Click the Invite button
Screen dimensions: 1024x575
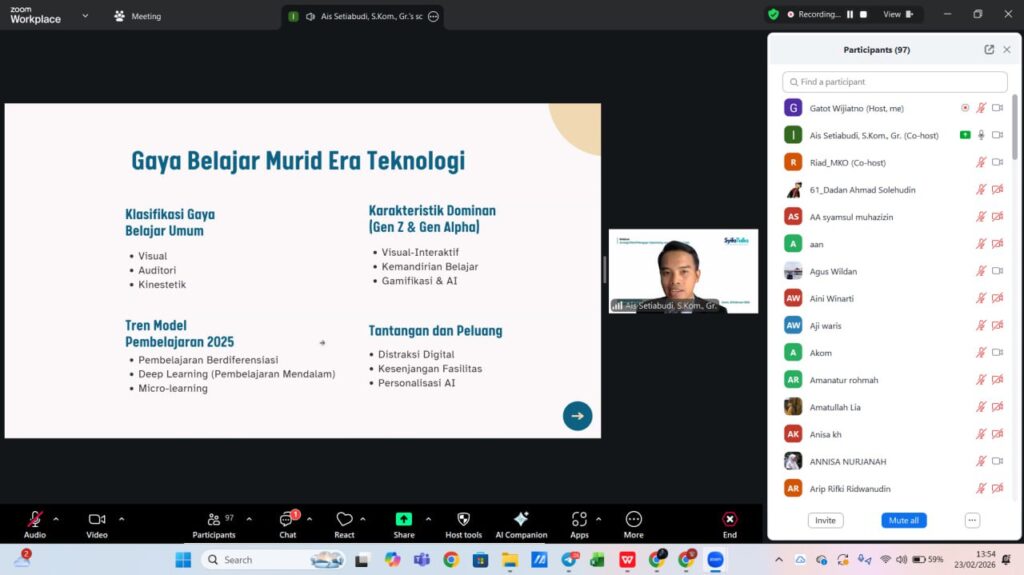pyautogui.click(x=825, y=521)
